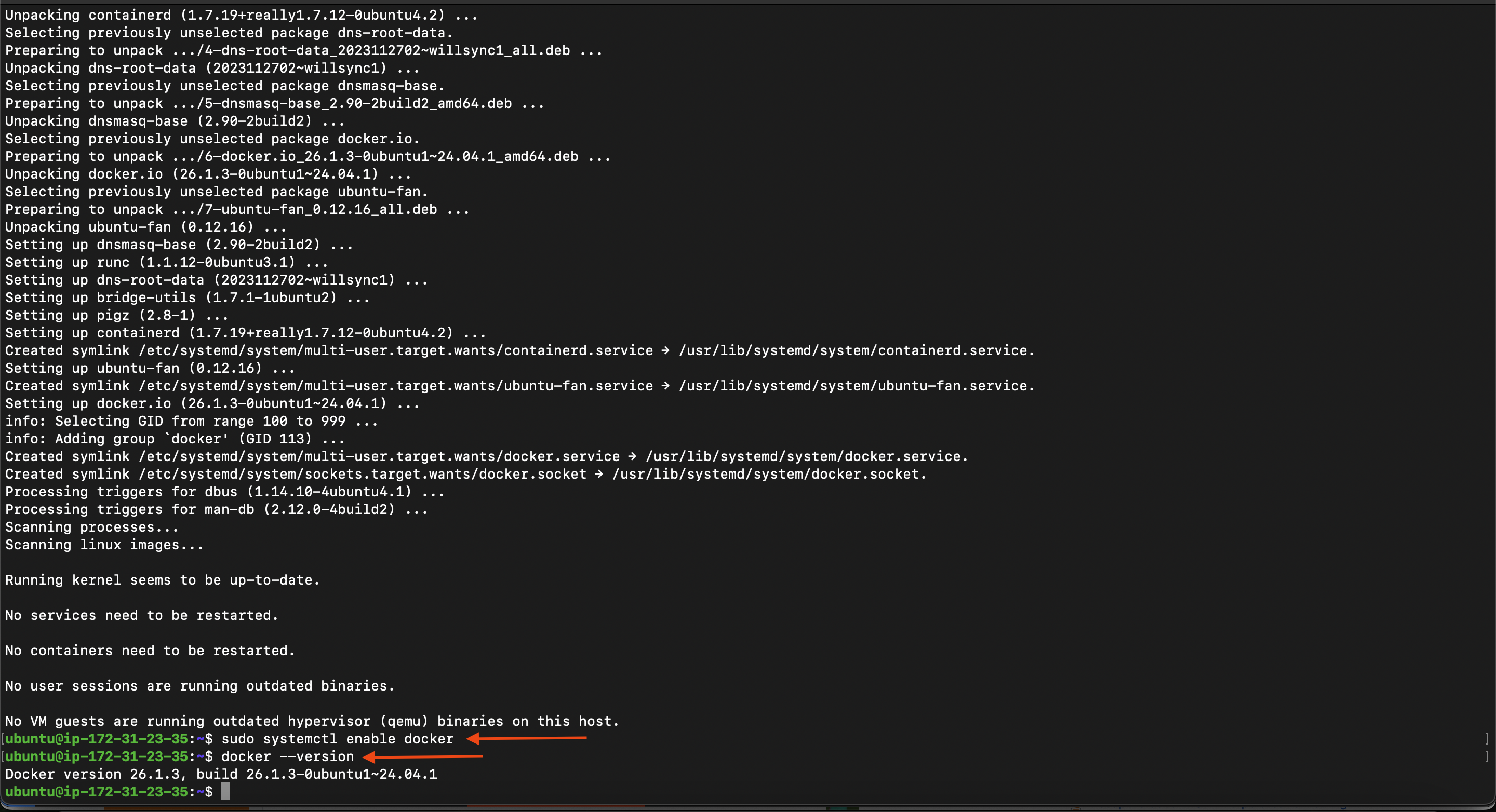1496x812 pixels.
Task: Click 'No VM guests are running outdated' line
Action: tap(312, 722)
